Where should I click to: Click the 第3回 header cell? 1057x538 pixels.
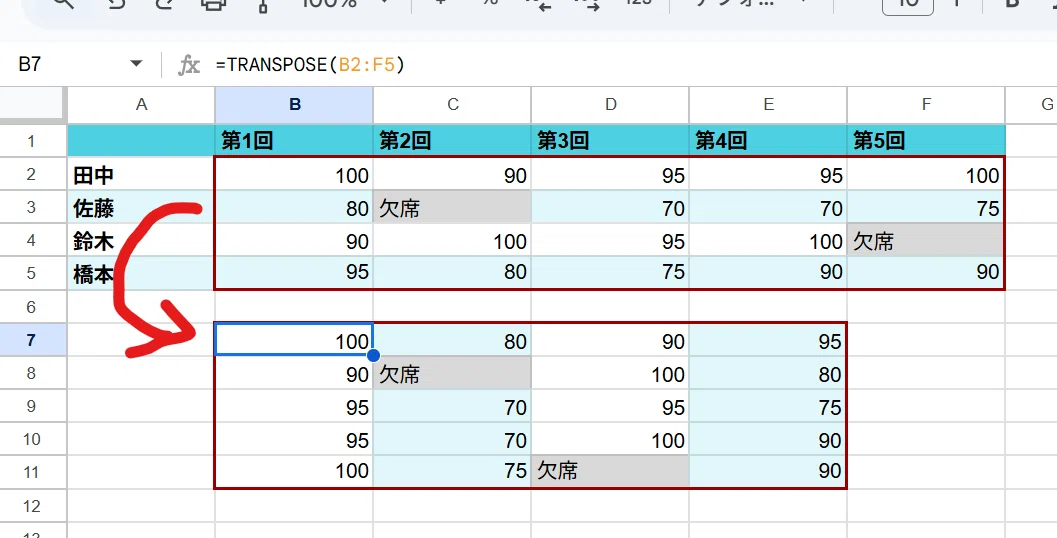pos(610,141)
